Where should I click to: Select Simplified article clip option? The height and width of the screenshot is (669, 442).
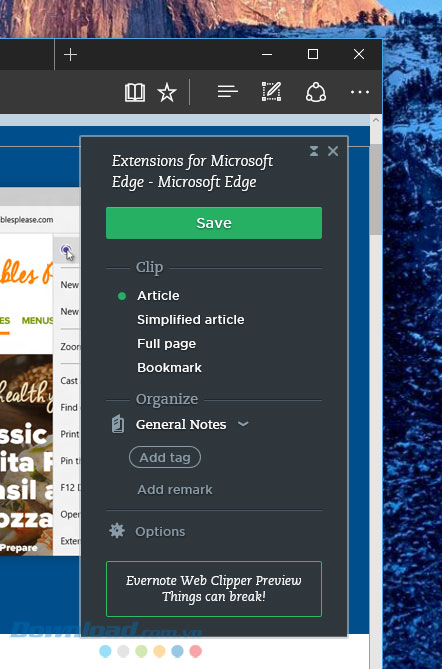(191, 320)
